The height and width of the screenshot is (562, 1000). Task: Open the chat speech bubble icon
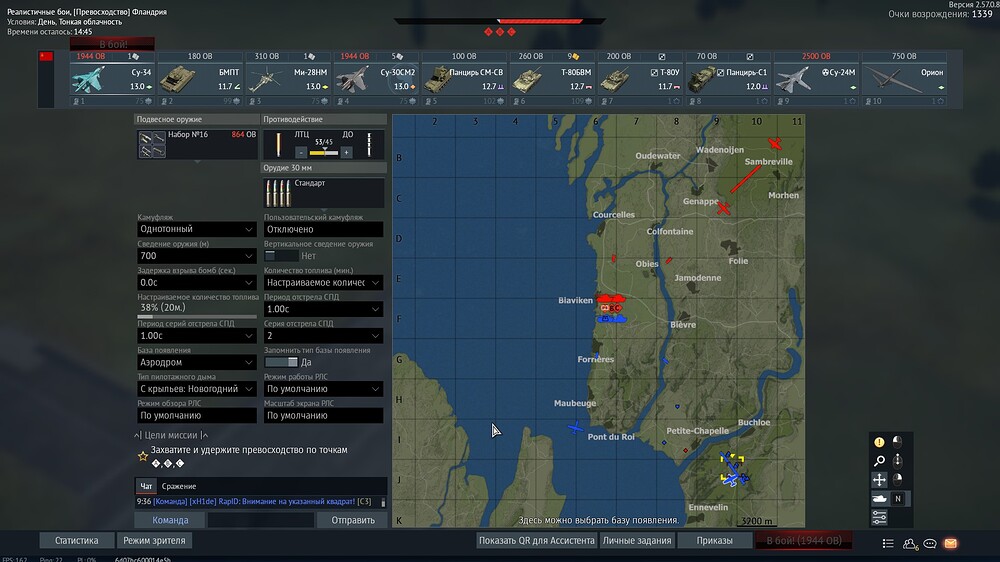pos(930,544)
